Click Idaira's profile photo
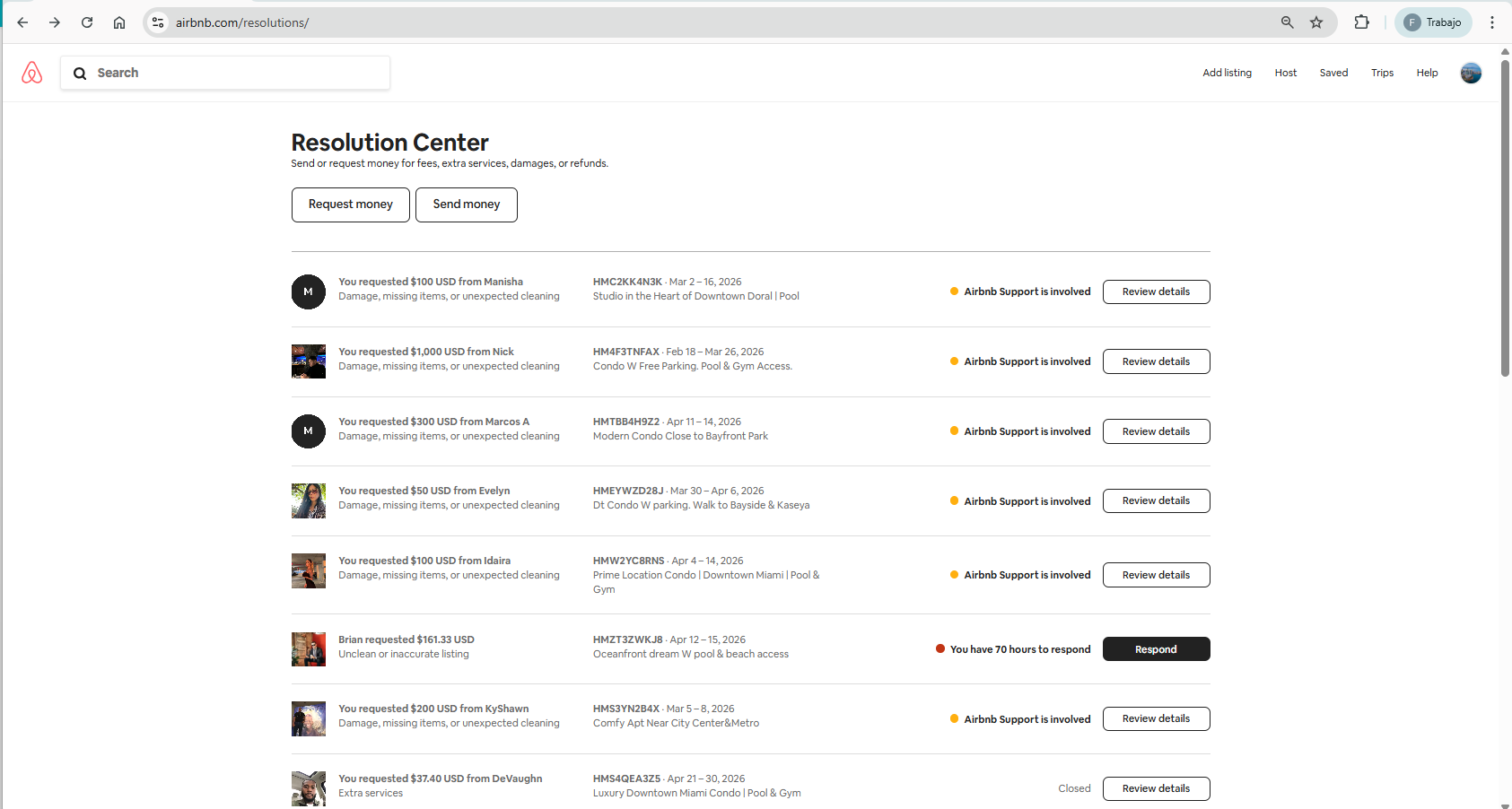This screenshot has width=1512, height=809. pos(309,571)
